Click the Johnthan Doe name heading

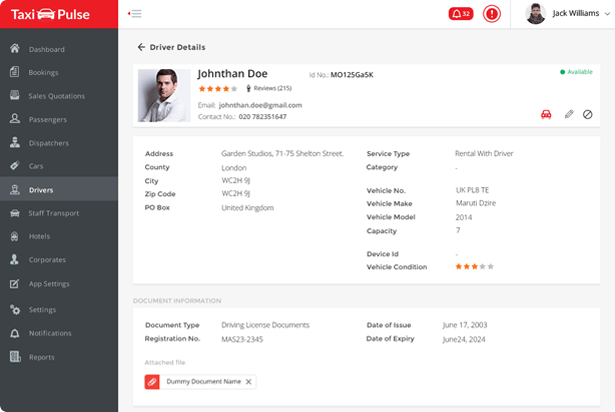(233, 74)
